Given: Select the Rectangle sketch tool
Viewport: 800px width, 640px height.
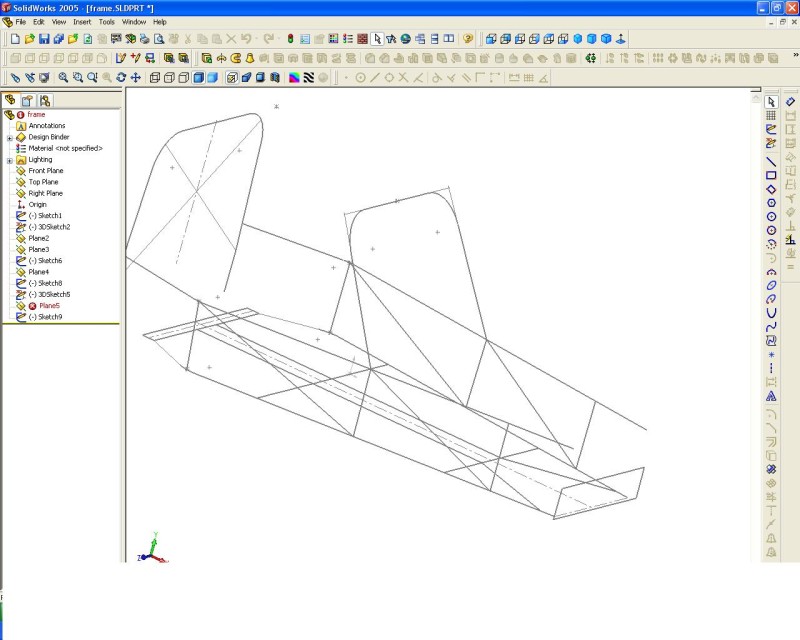Looking at the screenshot, I should point(771,175).
